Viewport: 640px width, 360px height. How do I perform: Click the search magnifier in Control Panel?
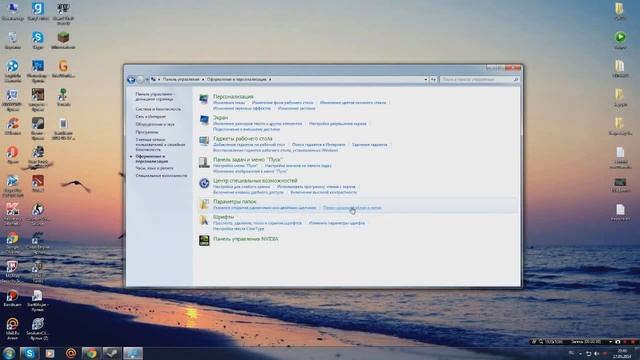pyautogui.click(x=516, y=80)
